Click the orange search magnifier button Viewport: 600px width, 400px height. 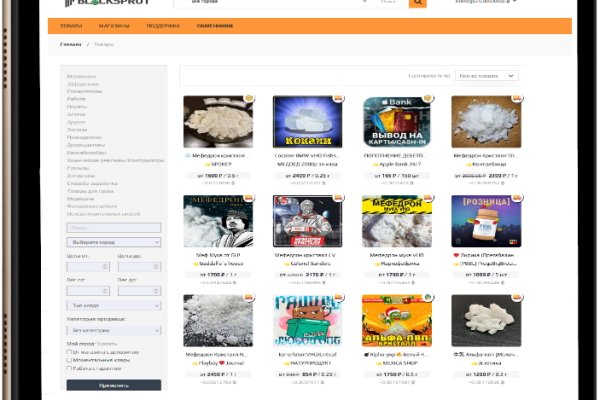417,3
